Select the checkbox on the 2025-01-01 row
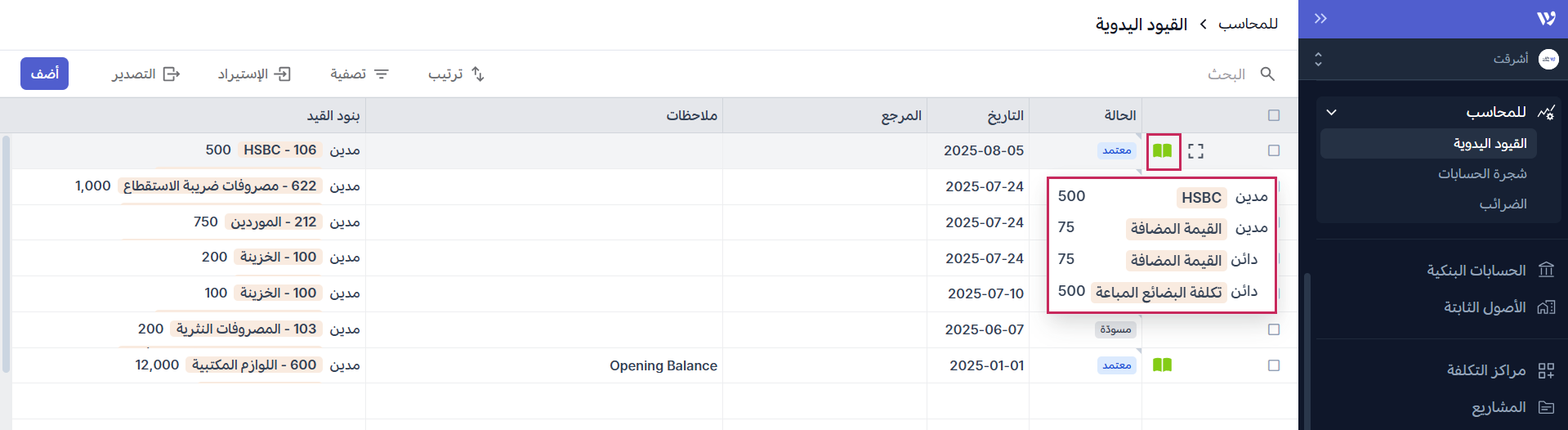1568x430 pixels. click(1274, 365)
